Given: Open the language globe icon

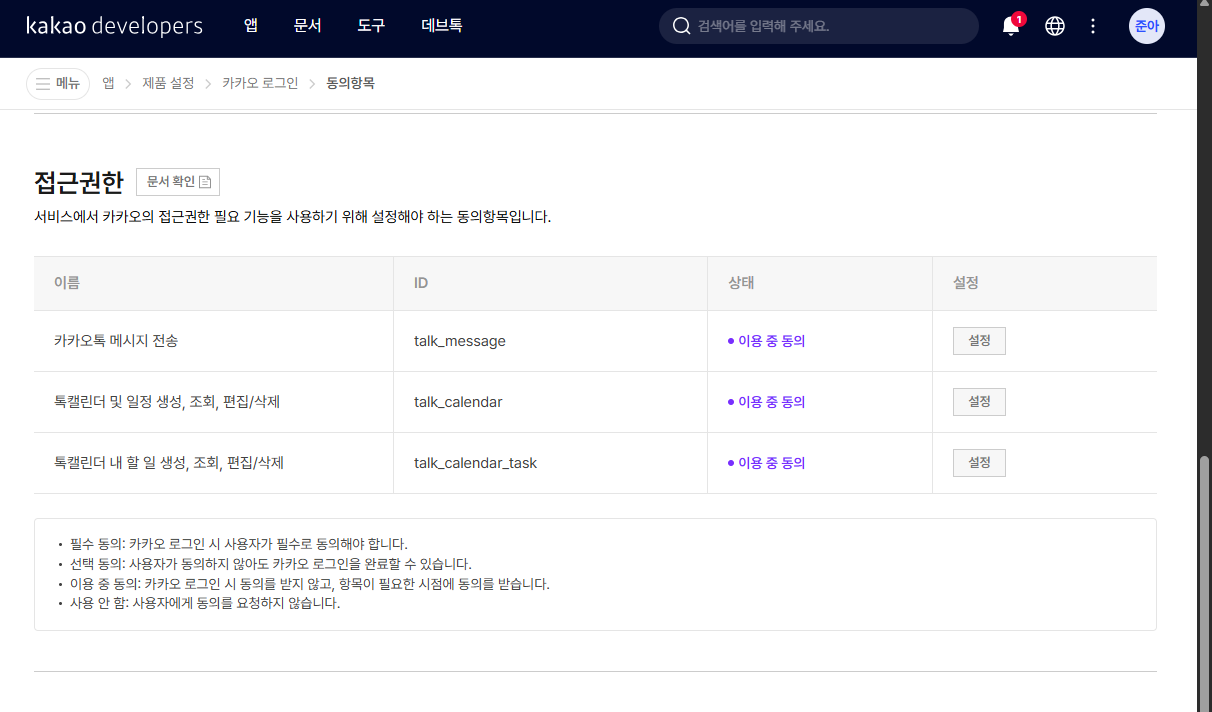Looking at the screenshot, I should point(1055,27).
